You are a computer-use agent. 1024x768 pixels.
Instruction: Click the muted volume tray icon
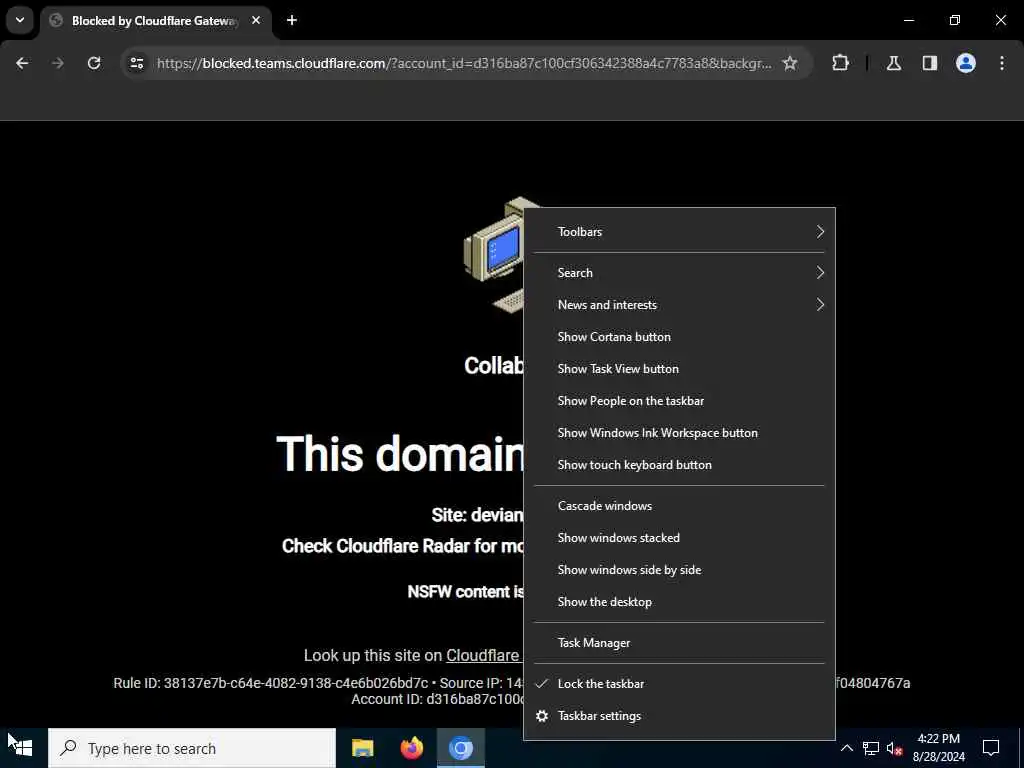click(894, 748)
